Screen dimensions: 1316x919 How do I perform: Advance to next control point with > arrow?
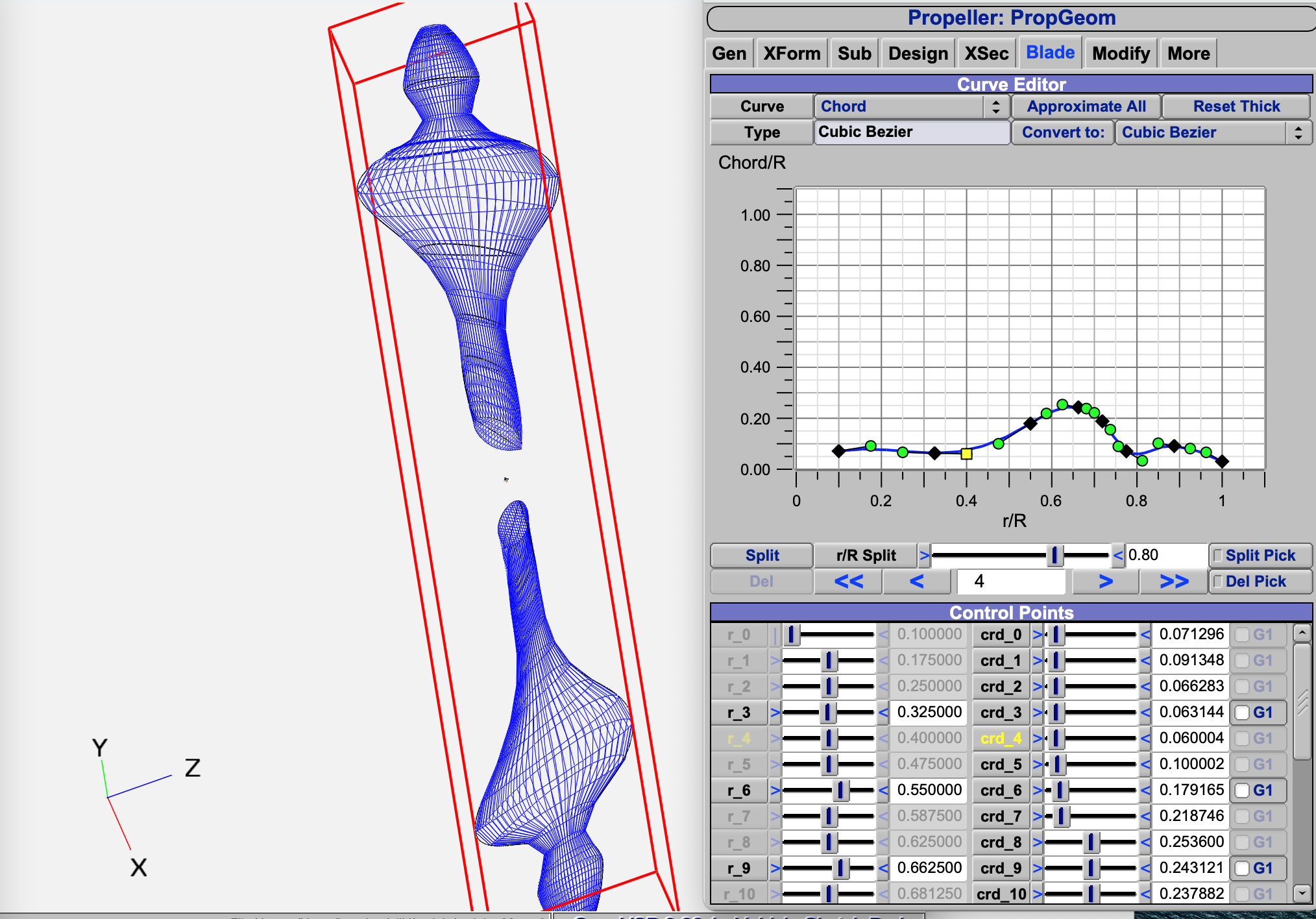[1106, 582]
